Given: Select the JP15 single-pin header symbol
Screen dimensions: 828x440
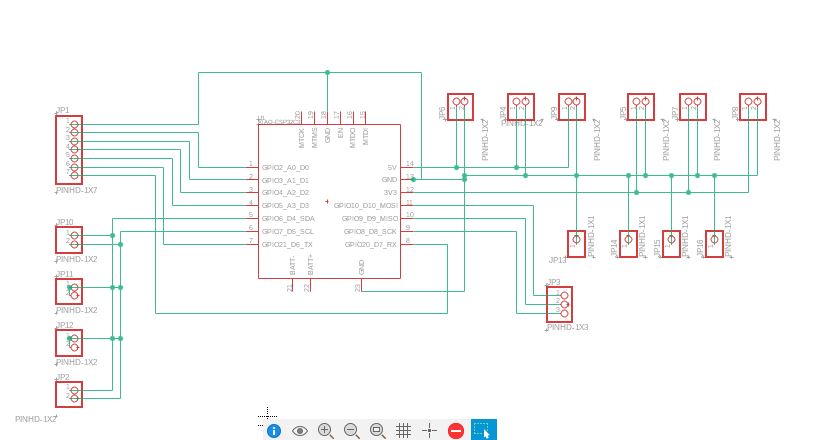Looking at the screenshot, I should pyautogui.click(x=671, y=244).
